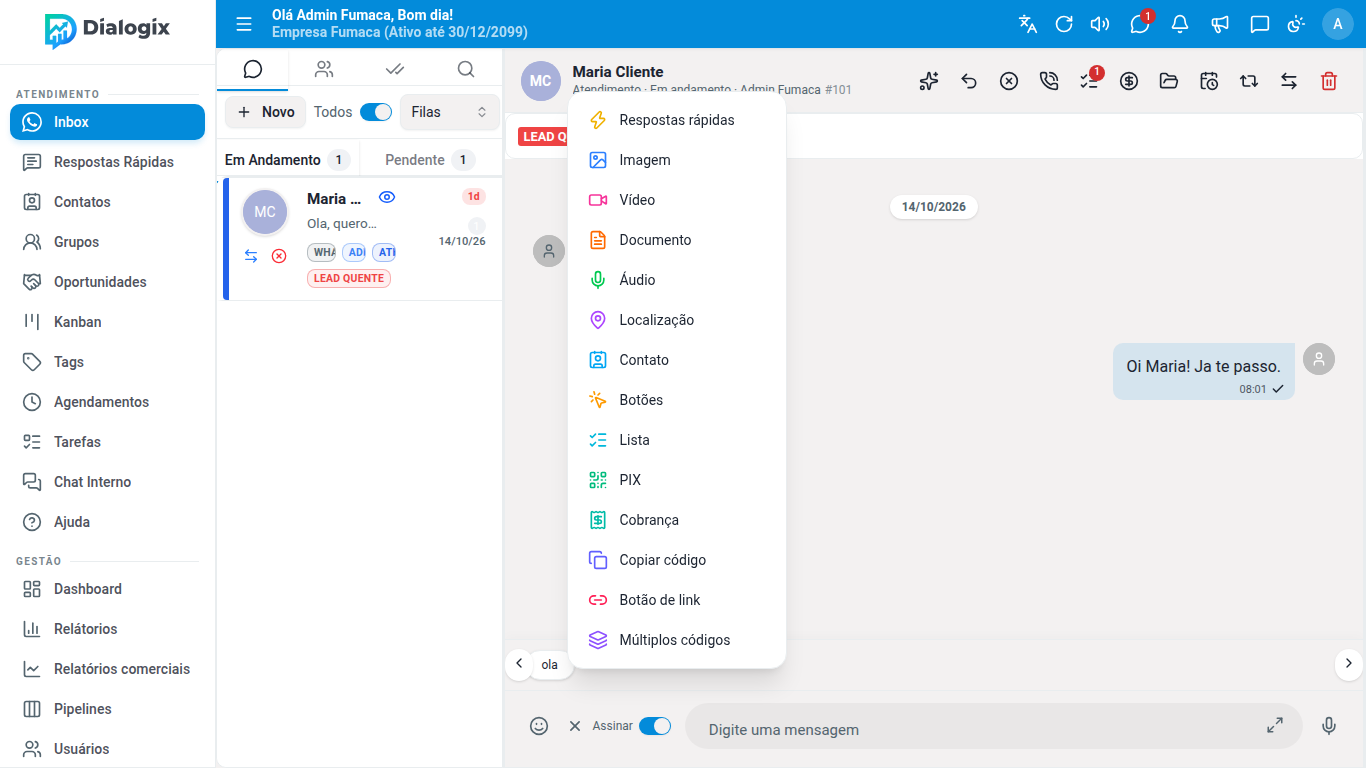
Task: Open the bell notifications icon
Action: [1180, 24]
